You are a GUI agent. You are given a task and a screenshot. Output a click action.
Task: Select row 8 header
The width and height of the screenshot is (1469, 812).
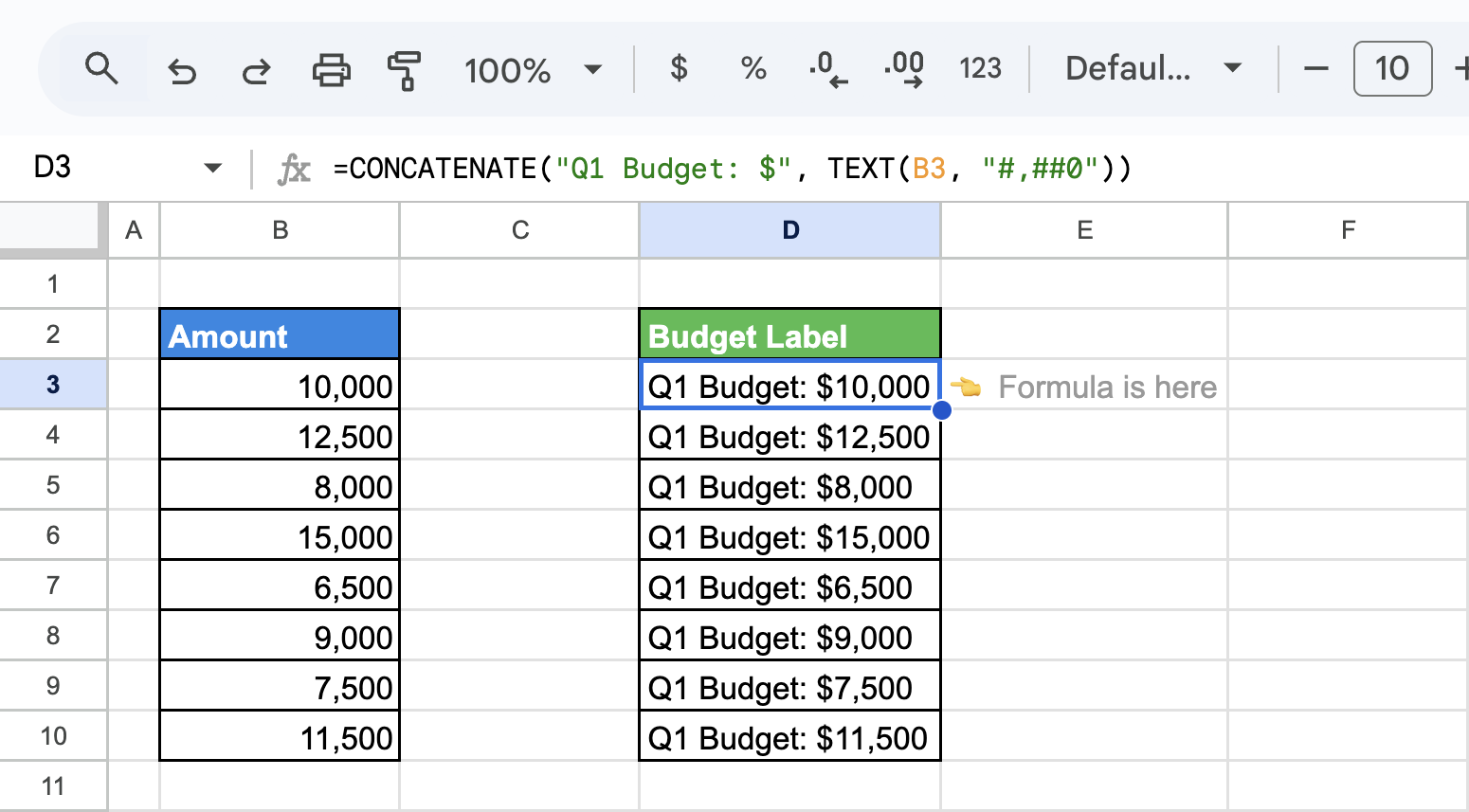tap(53, 635)
